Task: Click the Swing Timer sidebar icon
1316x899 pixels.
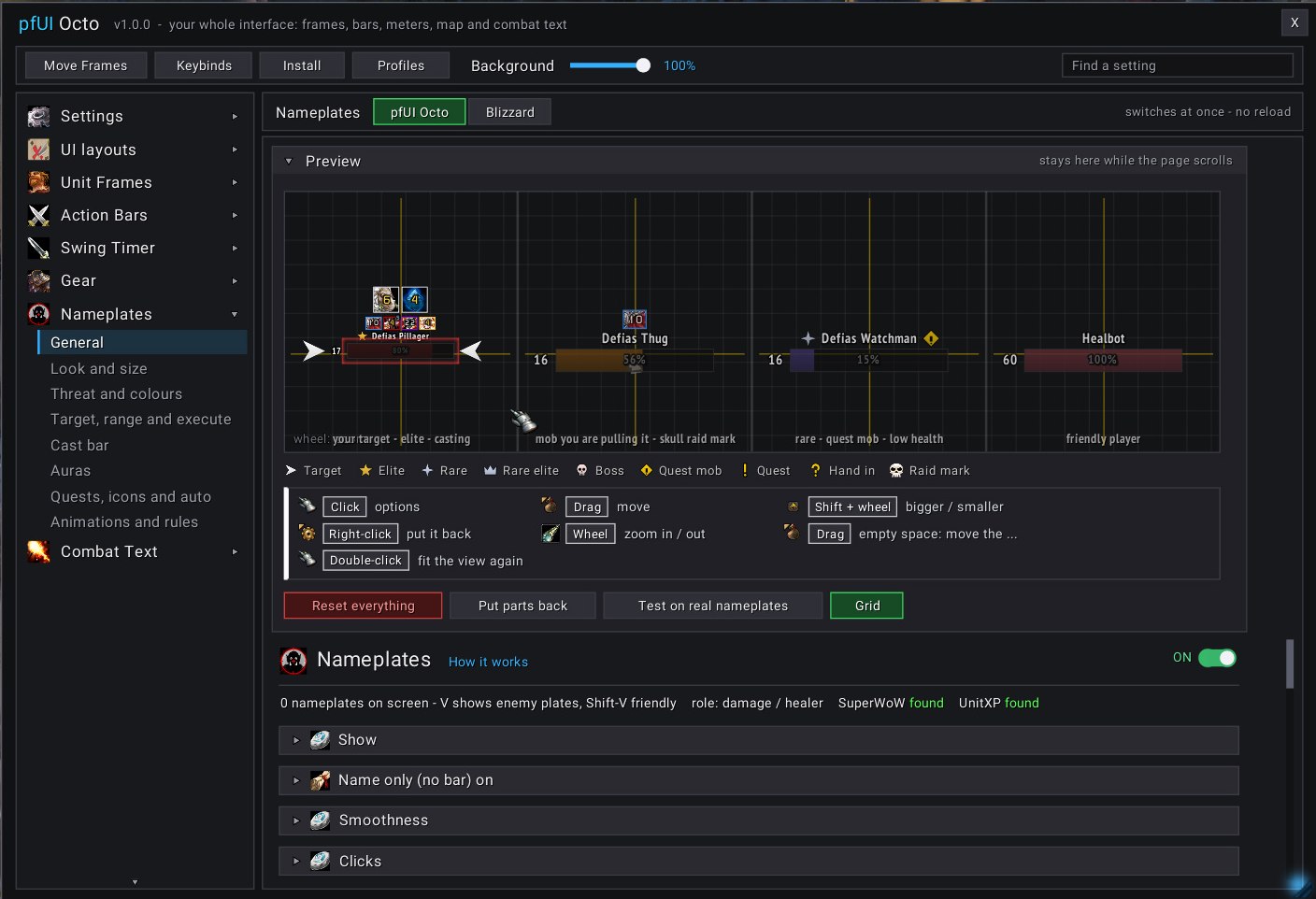Action: (x=38, y=248)
